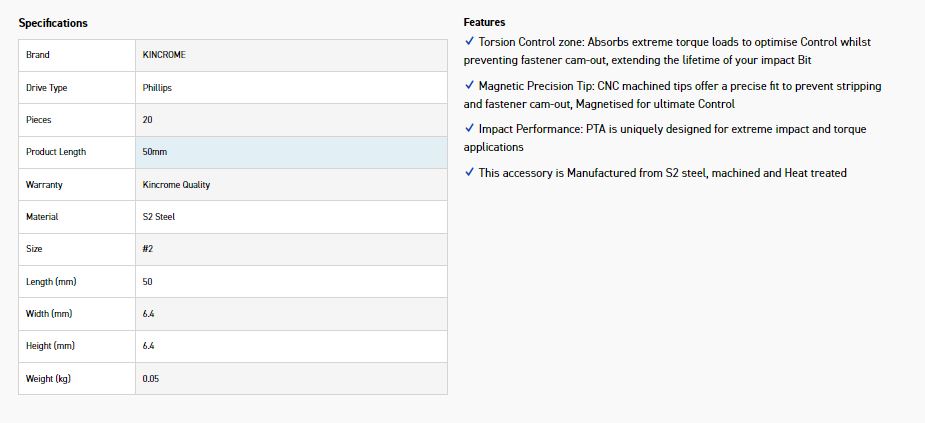
Task: Select the Features heading
Action: tap(484, 22)
